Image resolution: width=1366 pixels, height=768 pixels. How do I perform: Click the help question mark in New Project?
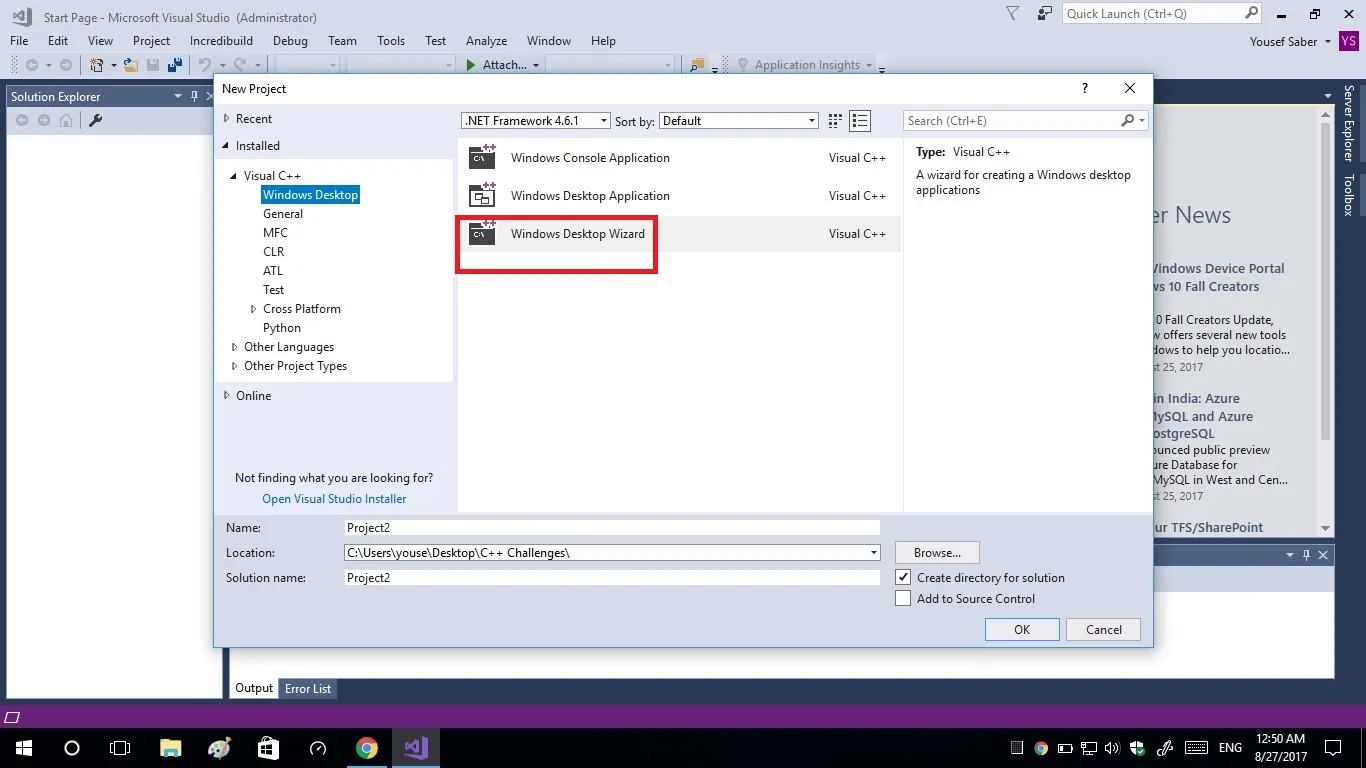(1085, 88)
